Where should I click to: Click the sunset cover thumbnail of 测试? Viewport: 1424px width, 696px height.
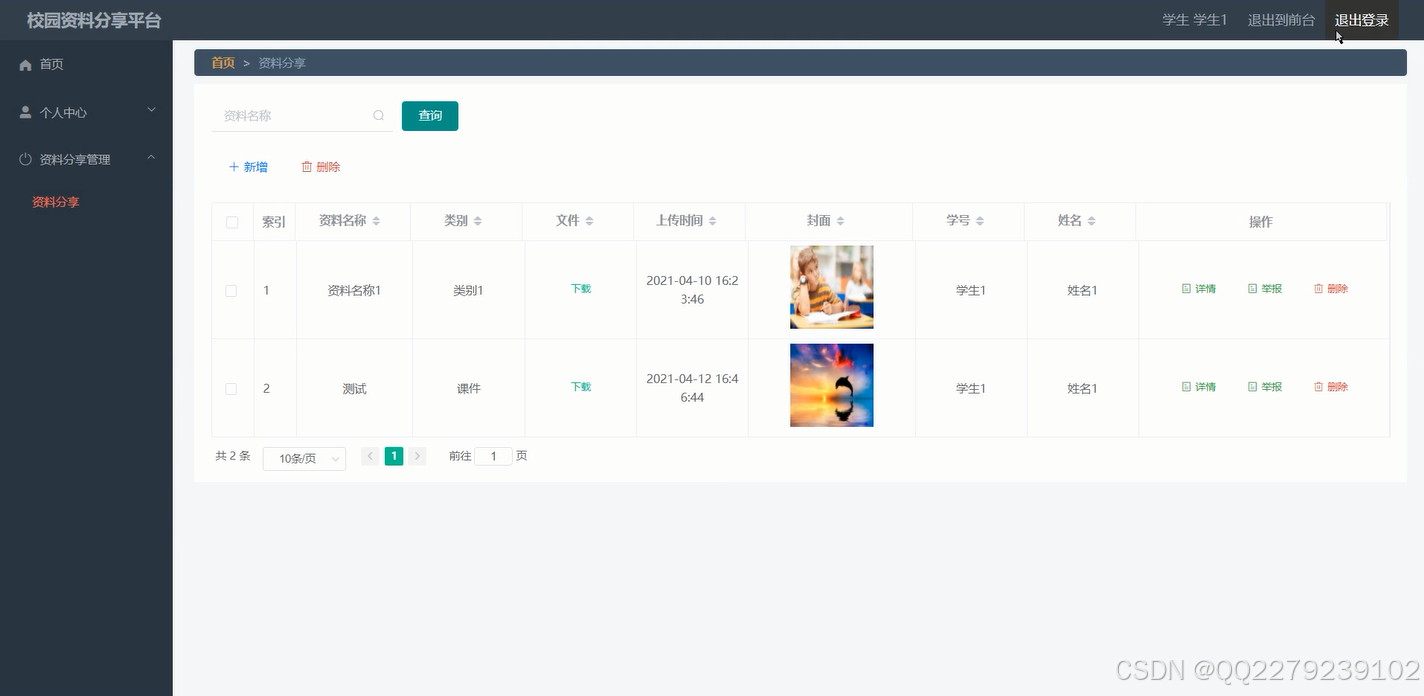tap(831, 385)
